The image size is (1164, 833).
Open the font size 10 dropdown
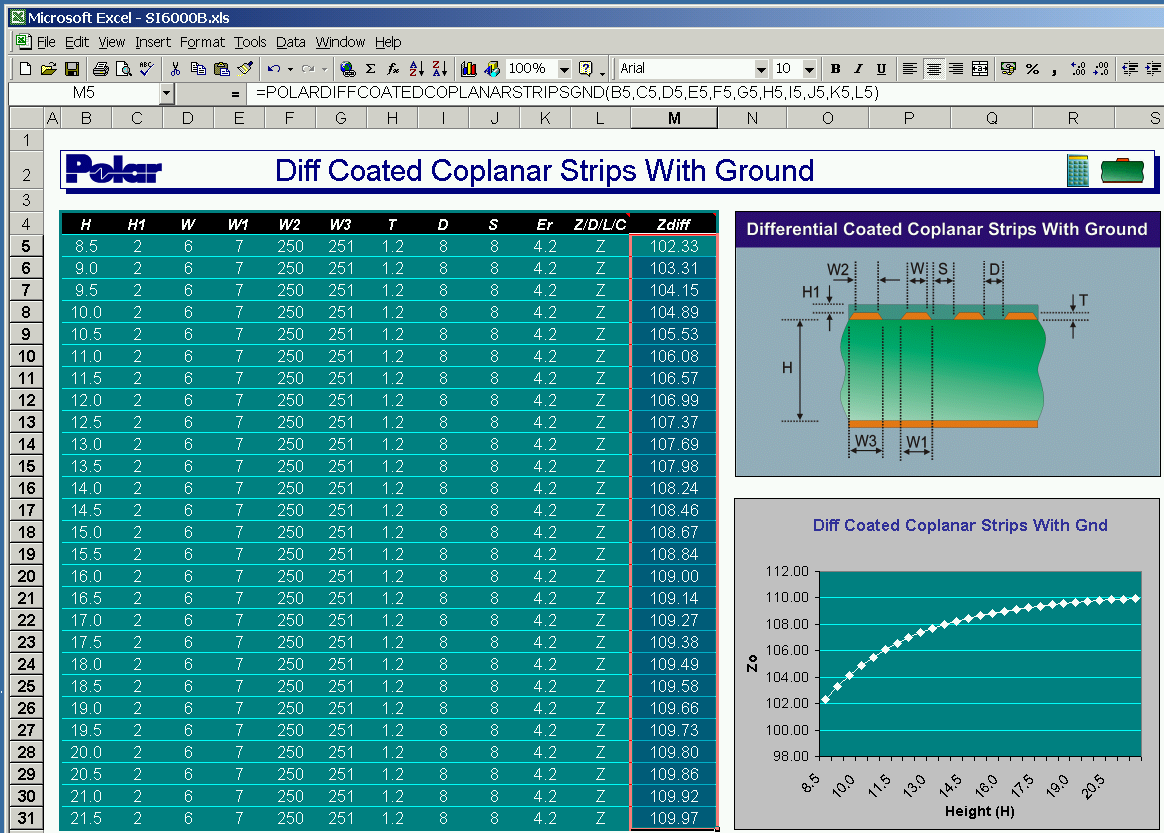coord(809,69)
